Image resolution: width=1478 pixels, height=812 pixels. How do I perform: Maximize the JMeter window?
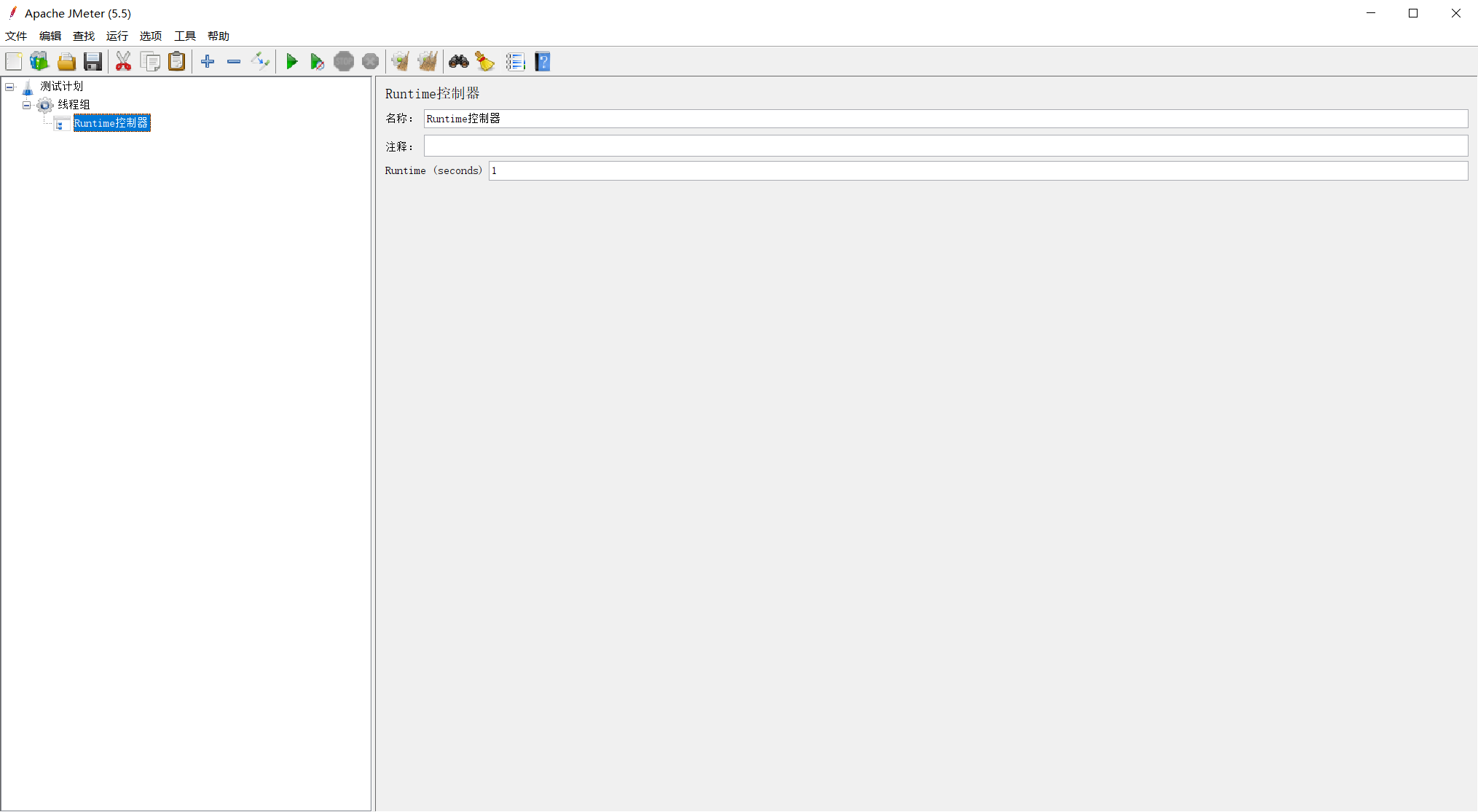pos(1413,13)
